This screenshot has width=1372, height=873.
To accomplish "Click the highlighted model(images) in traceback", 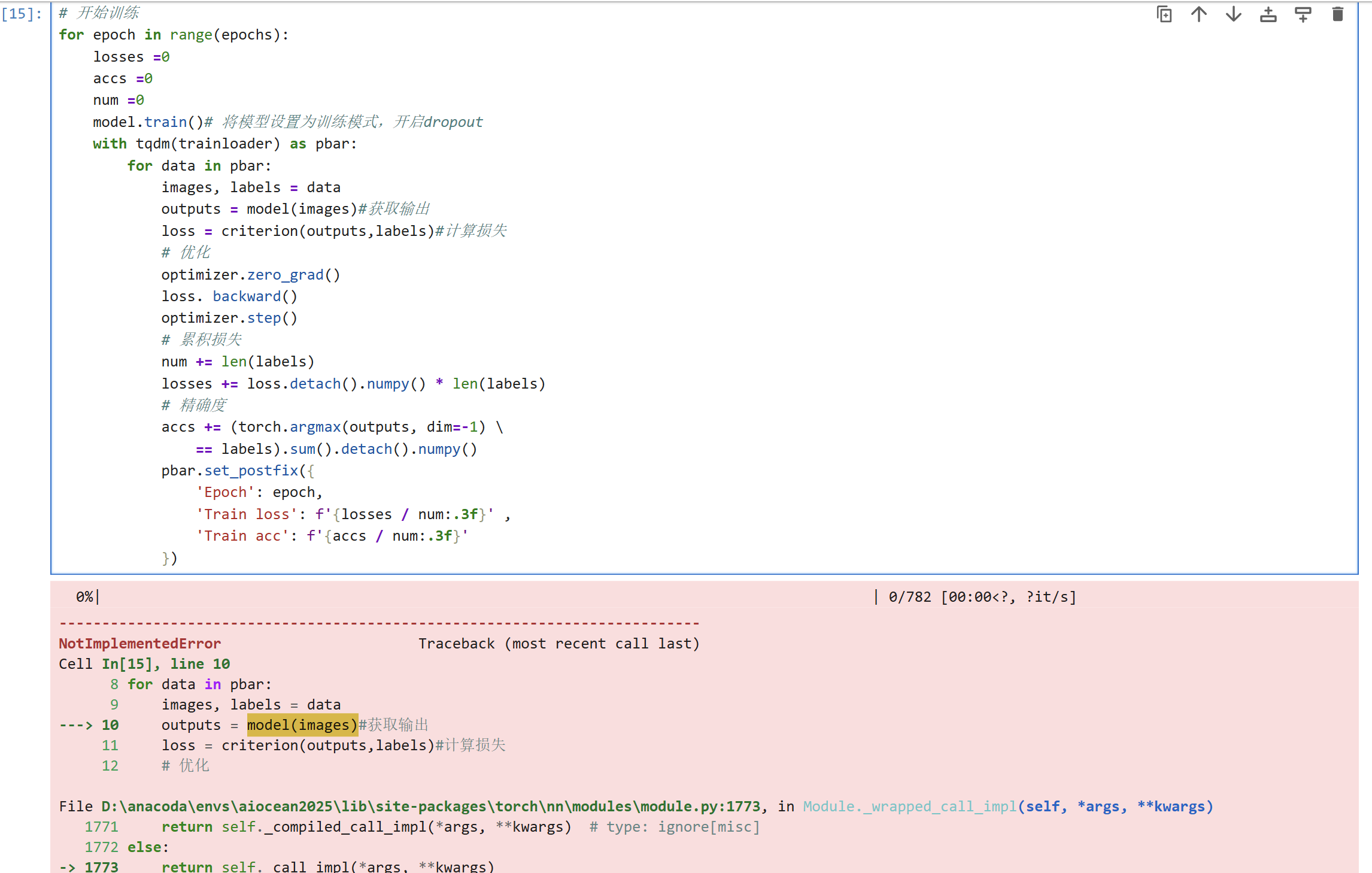I will pyautogui.click(x=302, y=725).
